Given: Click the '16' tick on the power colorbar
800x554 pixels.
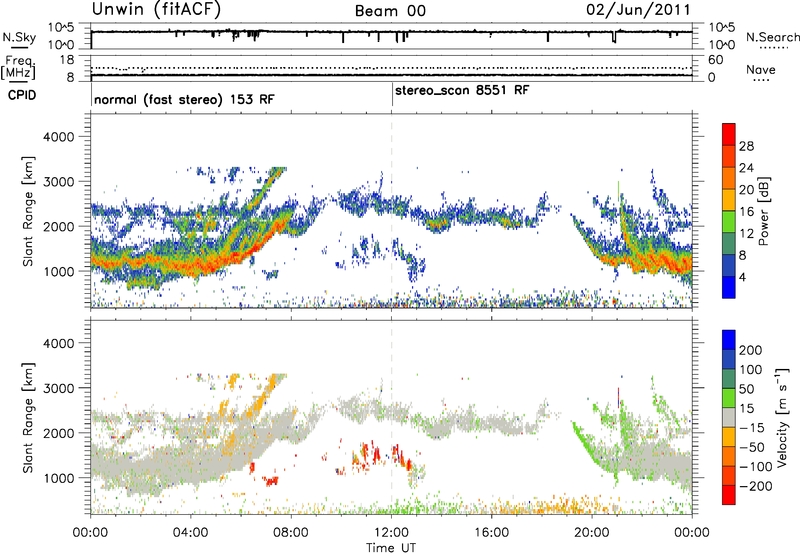Looking at the screenshot, I should pyautogui.click(x=746, y=212).
